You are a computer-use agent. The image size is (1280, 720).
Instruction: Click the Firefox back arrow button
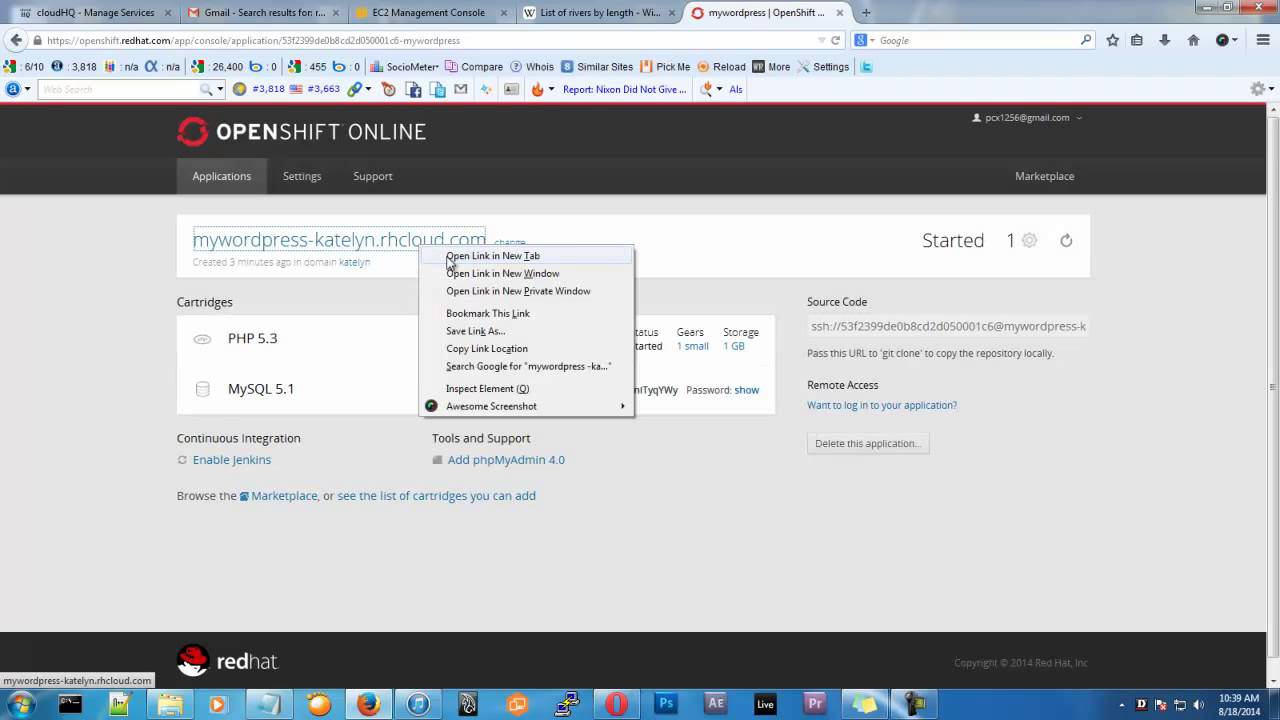click(x=15, y=40)
